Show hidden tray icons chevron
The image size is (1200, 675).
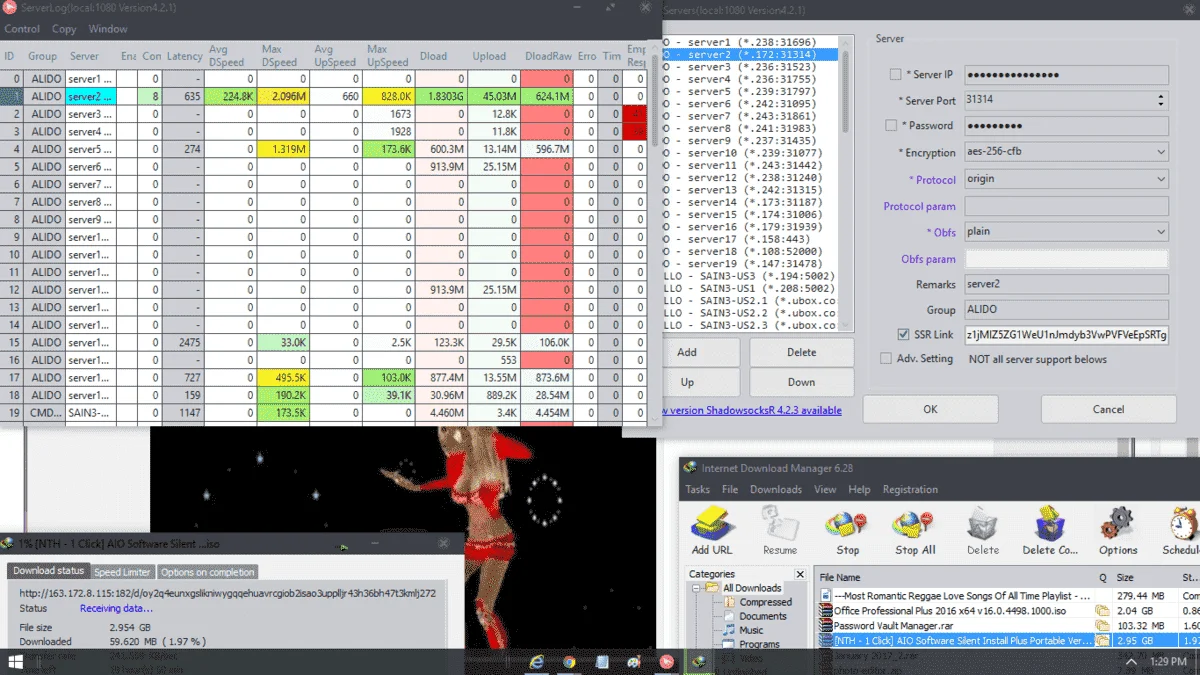[1131, 661]
